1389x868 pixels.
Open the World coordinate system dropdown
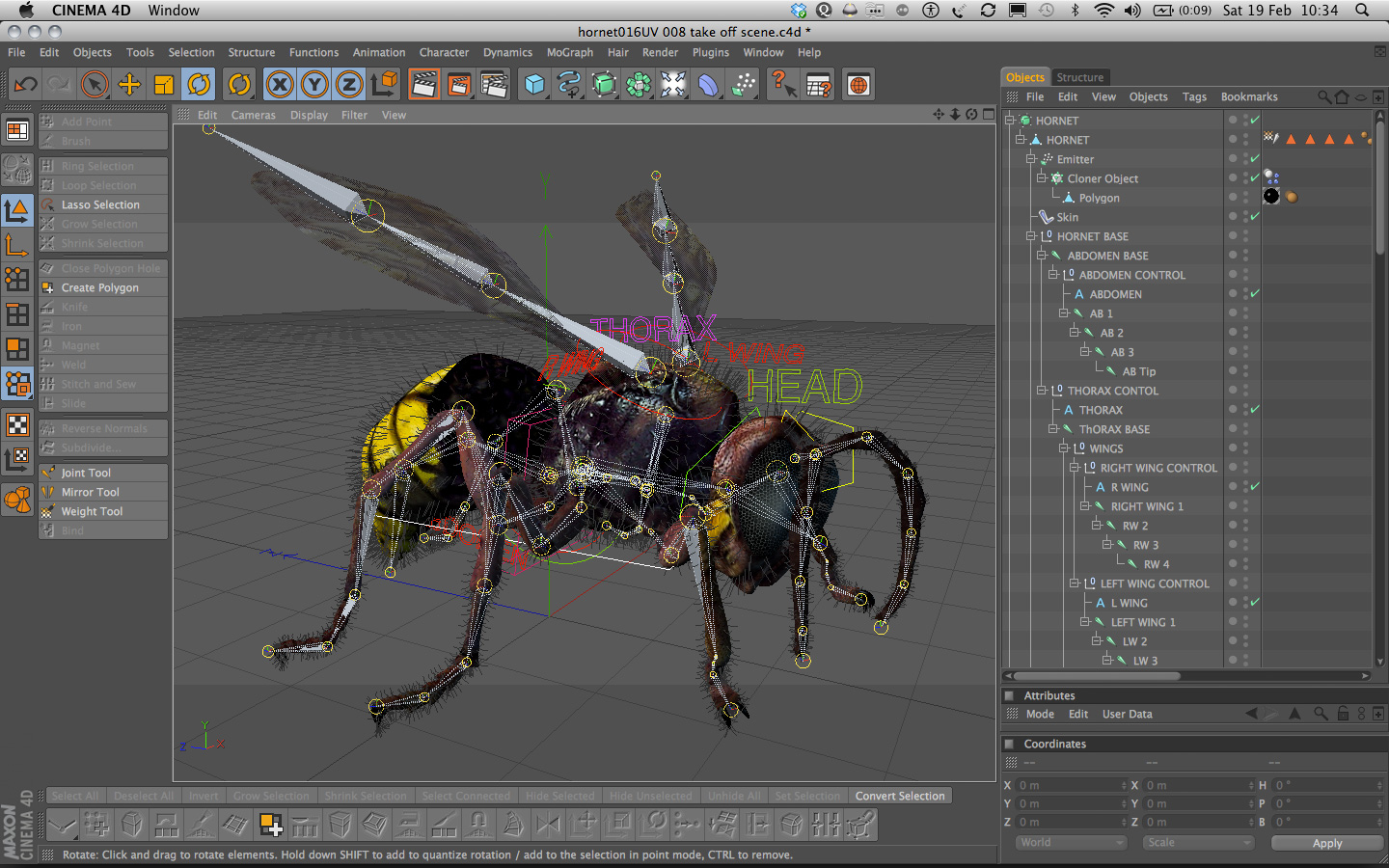(1071, 842)
